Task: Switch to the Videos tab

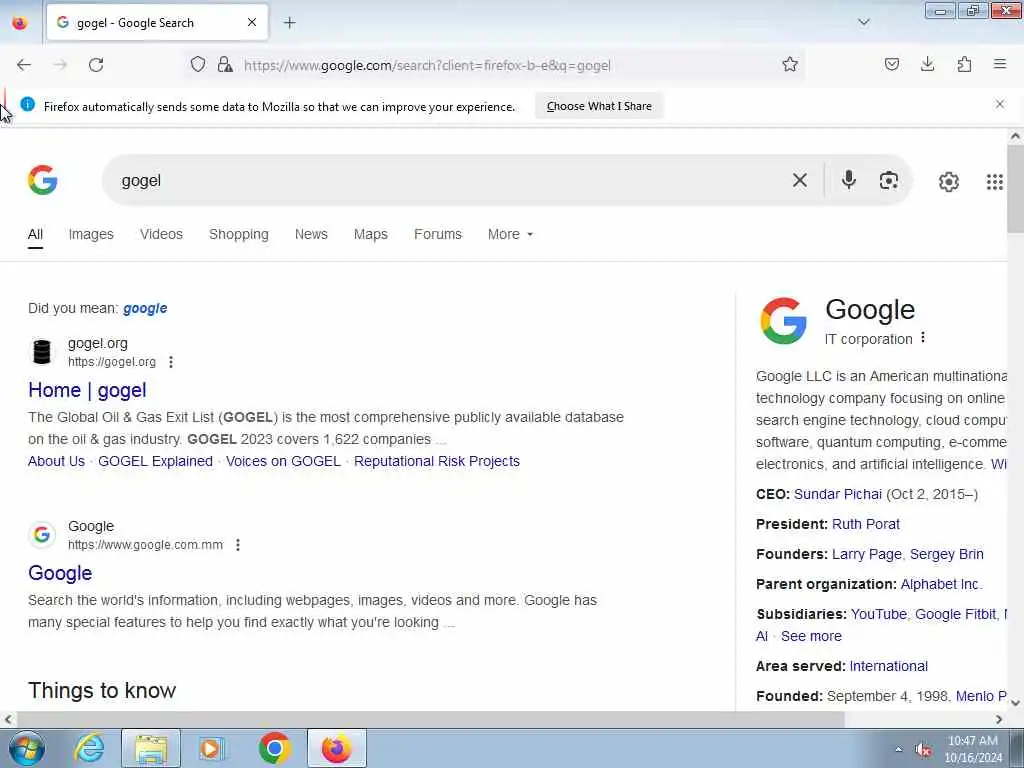Action: point(161,234)
